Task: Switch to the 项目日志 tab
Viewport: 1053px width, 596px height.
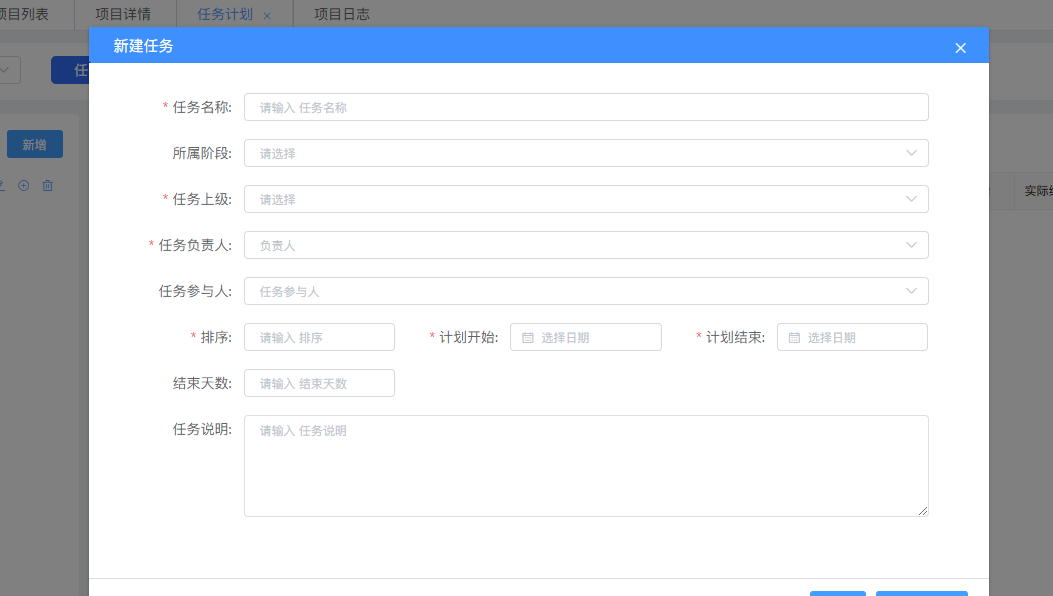Action: 342,14
